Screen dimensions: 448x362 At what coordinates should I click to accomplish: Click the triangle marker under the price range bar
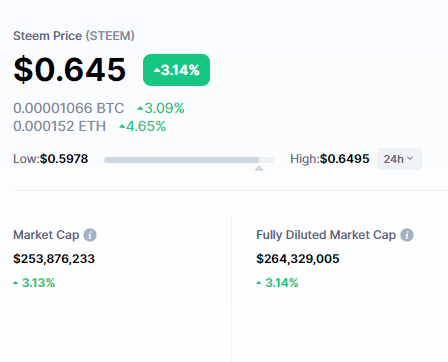[x=259, y=168]
